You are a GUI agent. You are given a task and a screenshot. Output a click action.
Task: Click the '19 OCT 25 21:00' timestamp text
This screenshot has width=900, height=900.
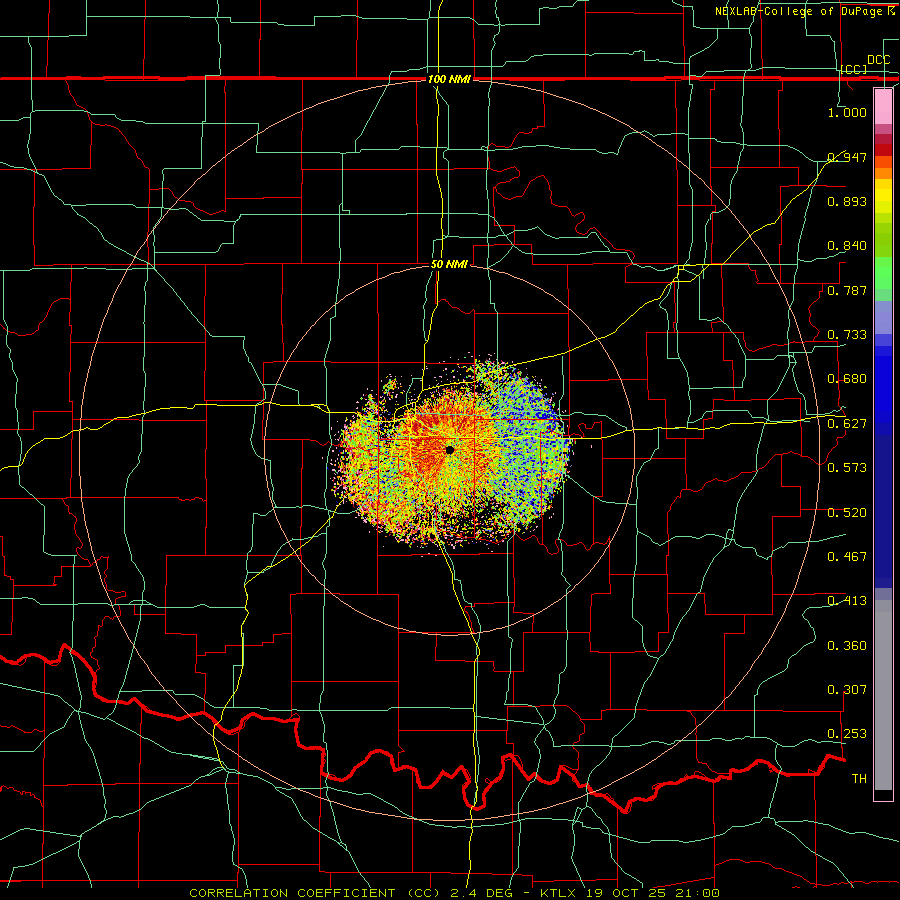[653, 893]
